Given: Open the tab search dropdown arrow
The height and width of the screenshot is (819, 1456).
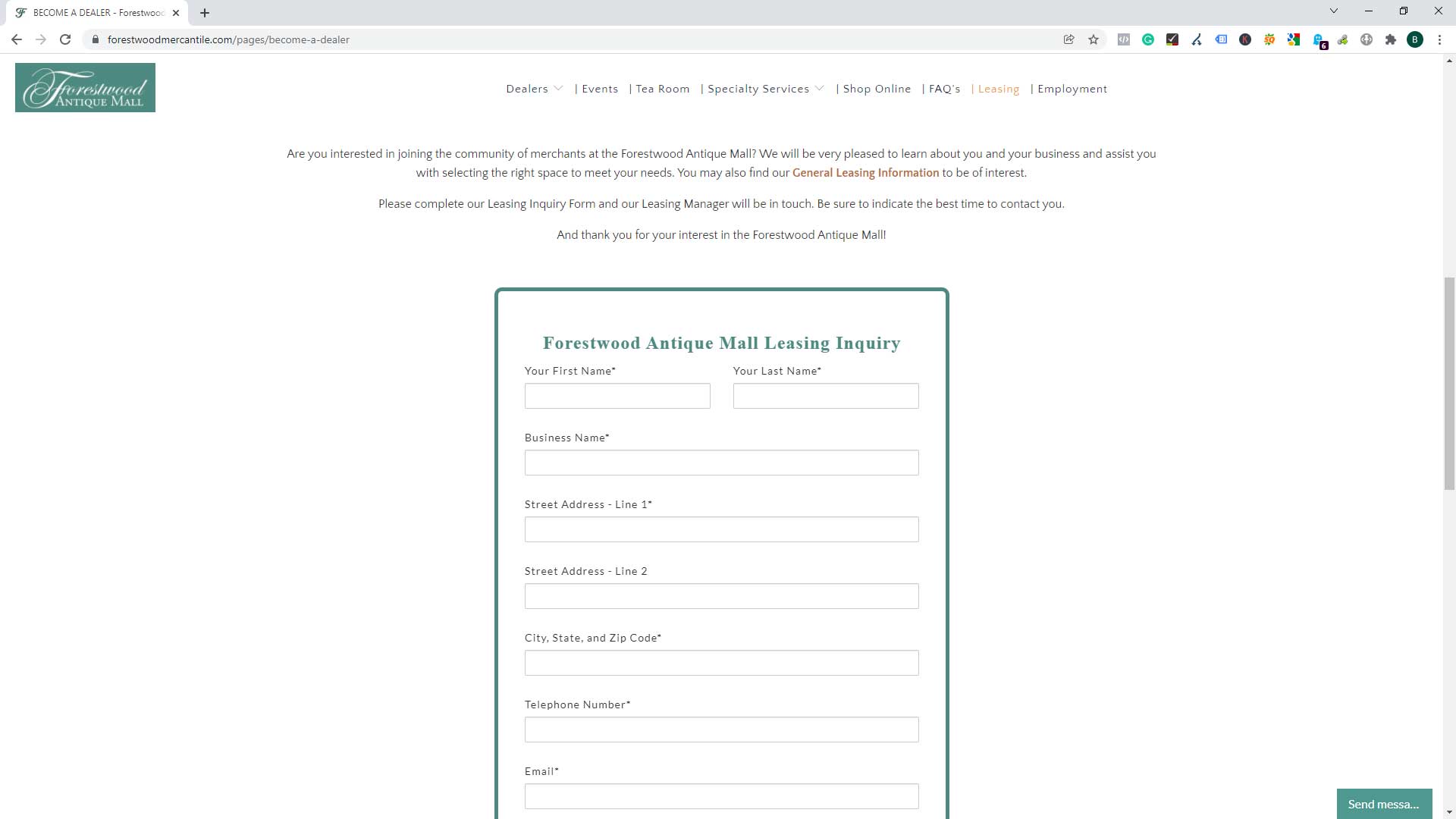Looking at the screenshot, I should (x=1334, y=11).
